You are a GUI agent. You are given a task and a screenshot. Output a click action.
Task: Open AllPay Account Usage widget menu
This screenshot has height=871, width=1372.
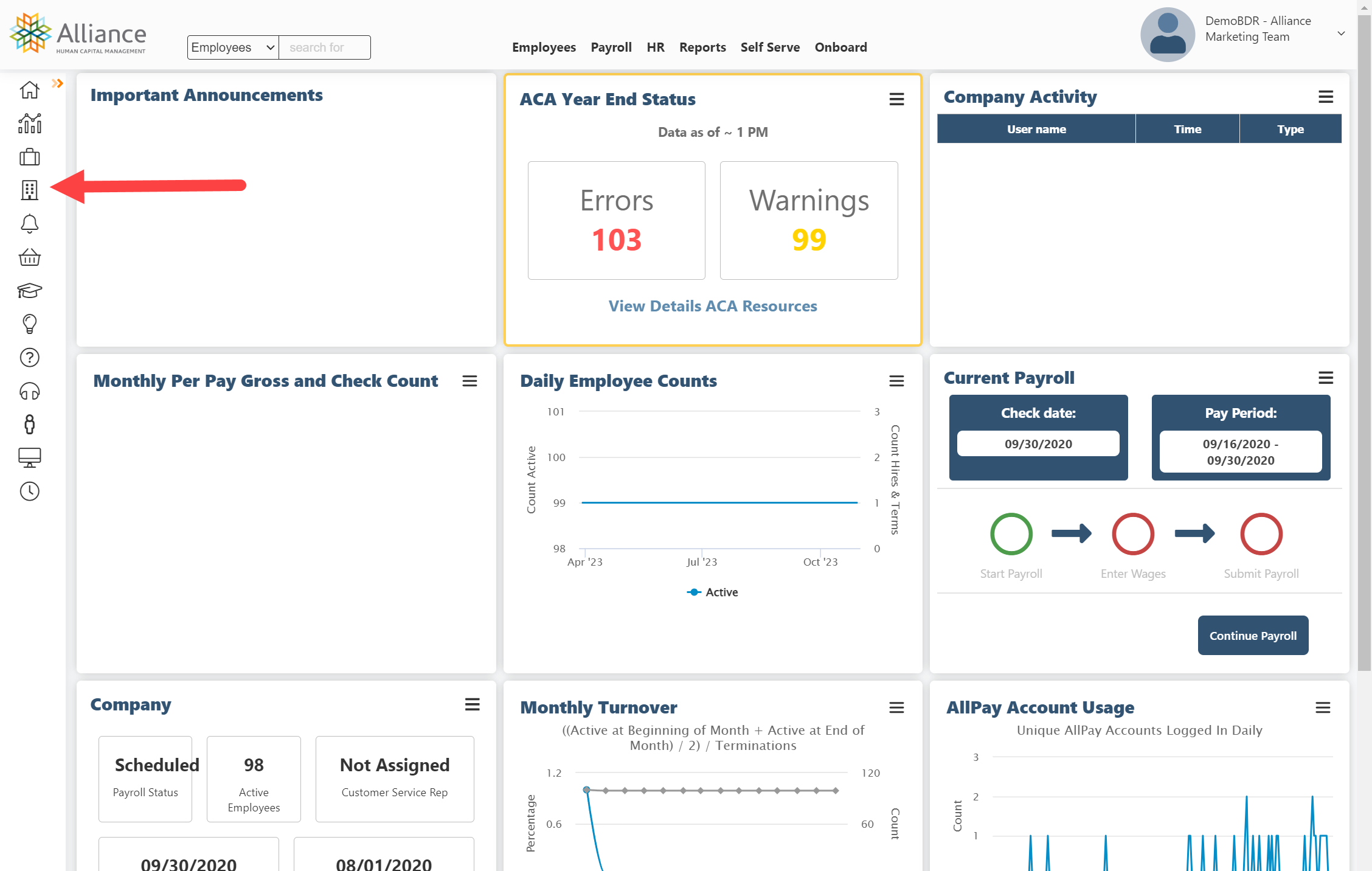pos(1323,707)
